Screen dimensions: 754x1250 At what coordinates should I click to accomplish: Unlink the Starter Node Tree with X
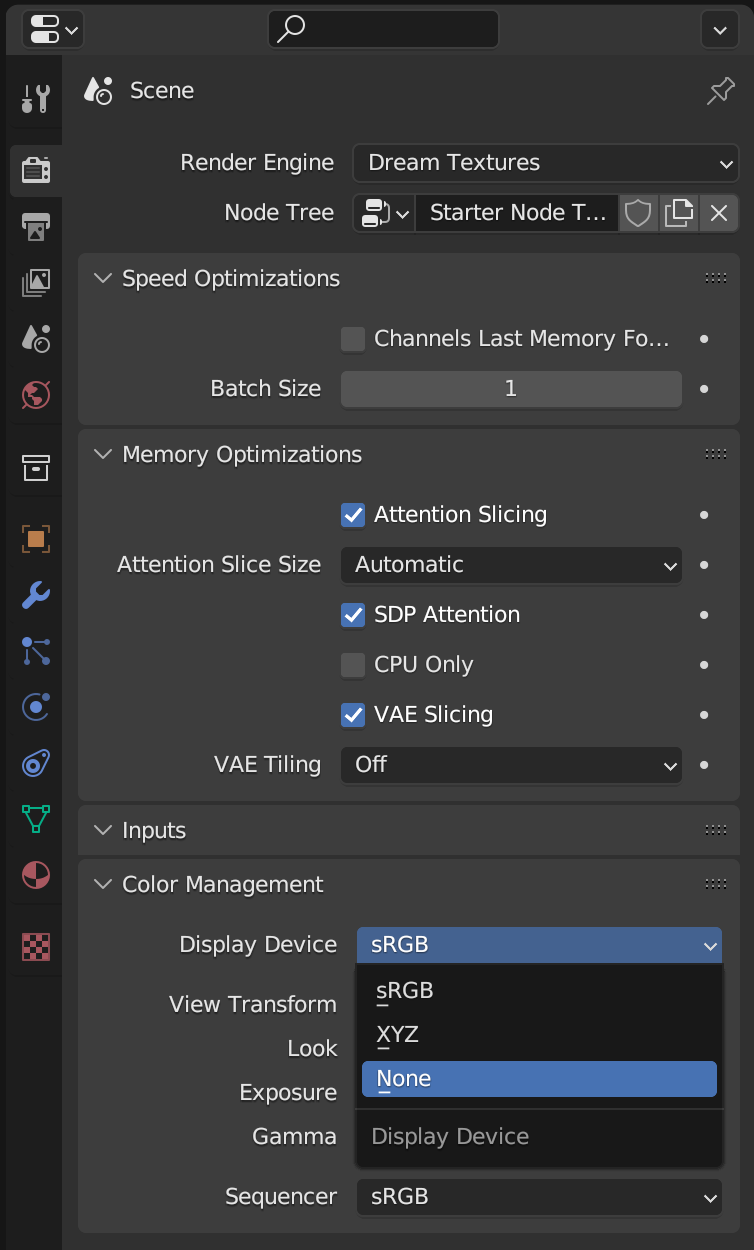coord(718,213)
